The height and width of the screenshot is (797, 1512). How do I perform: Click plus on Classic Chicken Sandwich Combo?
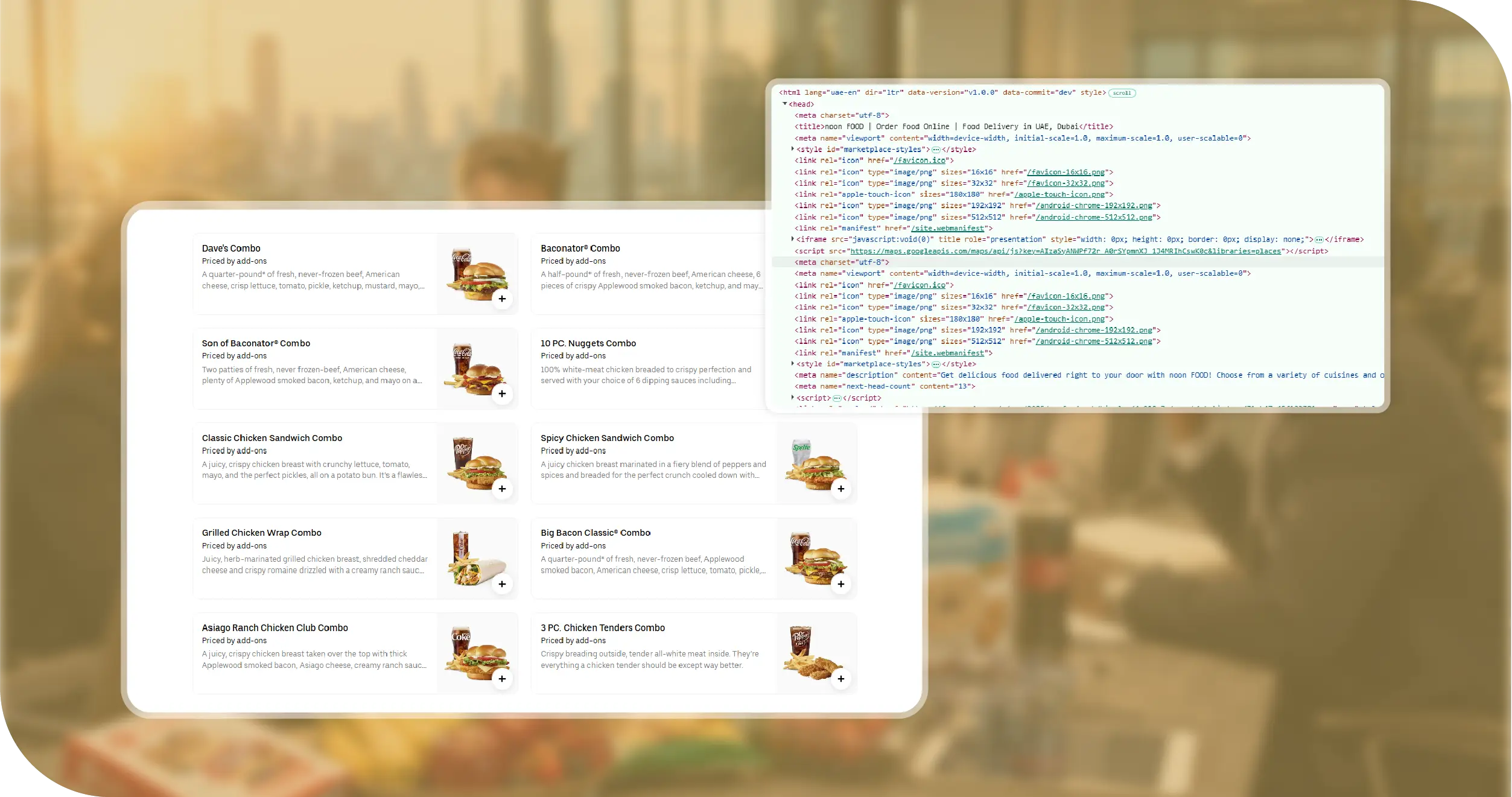(502, 489)
